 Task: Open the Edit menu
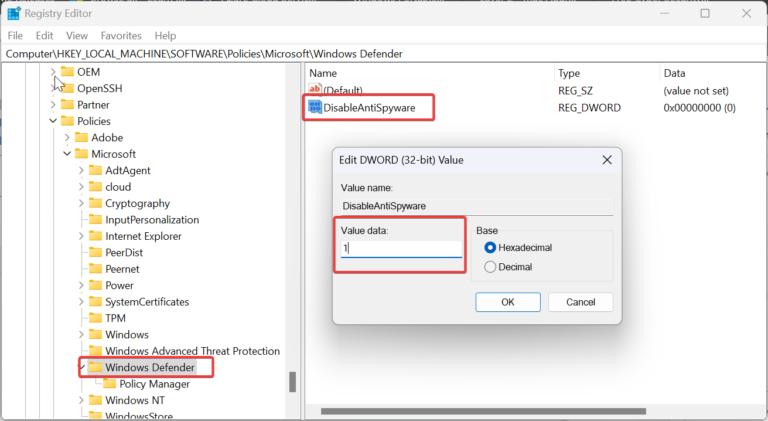tap(44, 36)
